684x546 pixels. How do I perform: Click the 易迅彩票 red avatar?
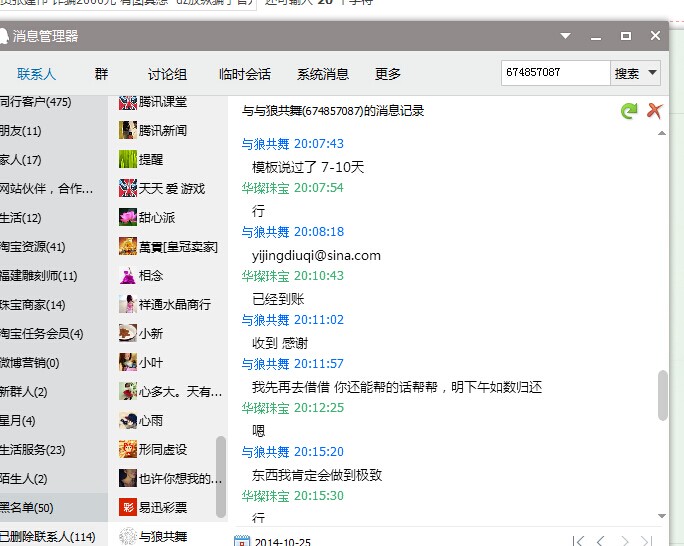tap(128, 508)
